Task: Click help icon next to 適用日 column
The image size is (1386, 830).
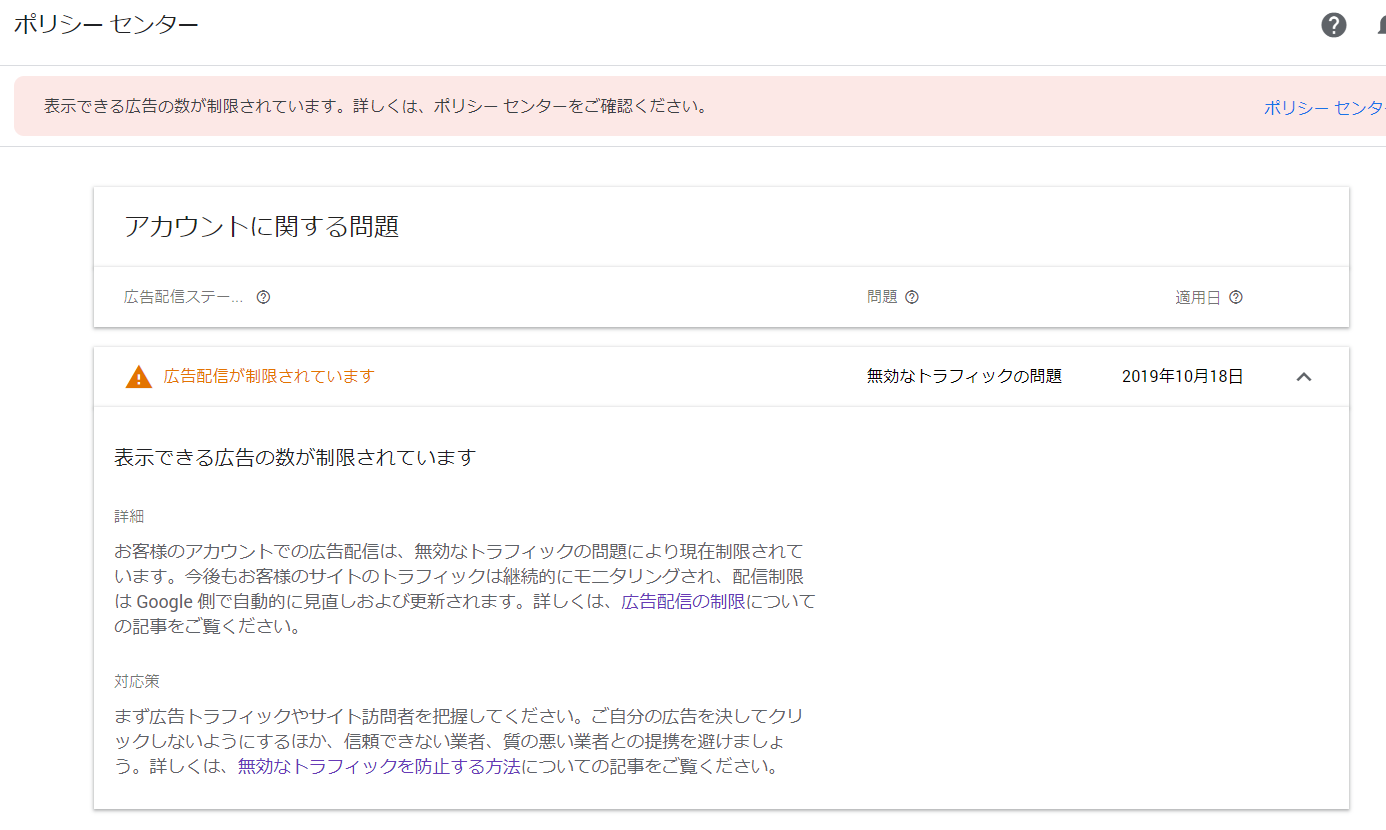Action: [1235, 297]
